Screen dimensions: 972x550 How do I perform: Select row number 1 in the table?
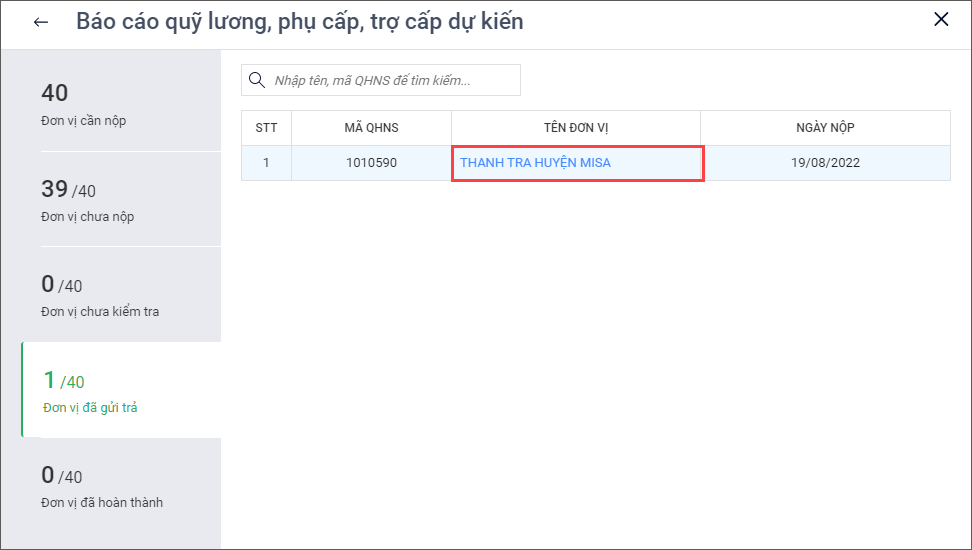tap(266, 163)
